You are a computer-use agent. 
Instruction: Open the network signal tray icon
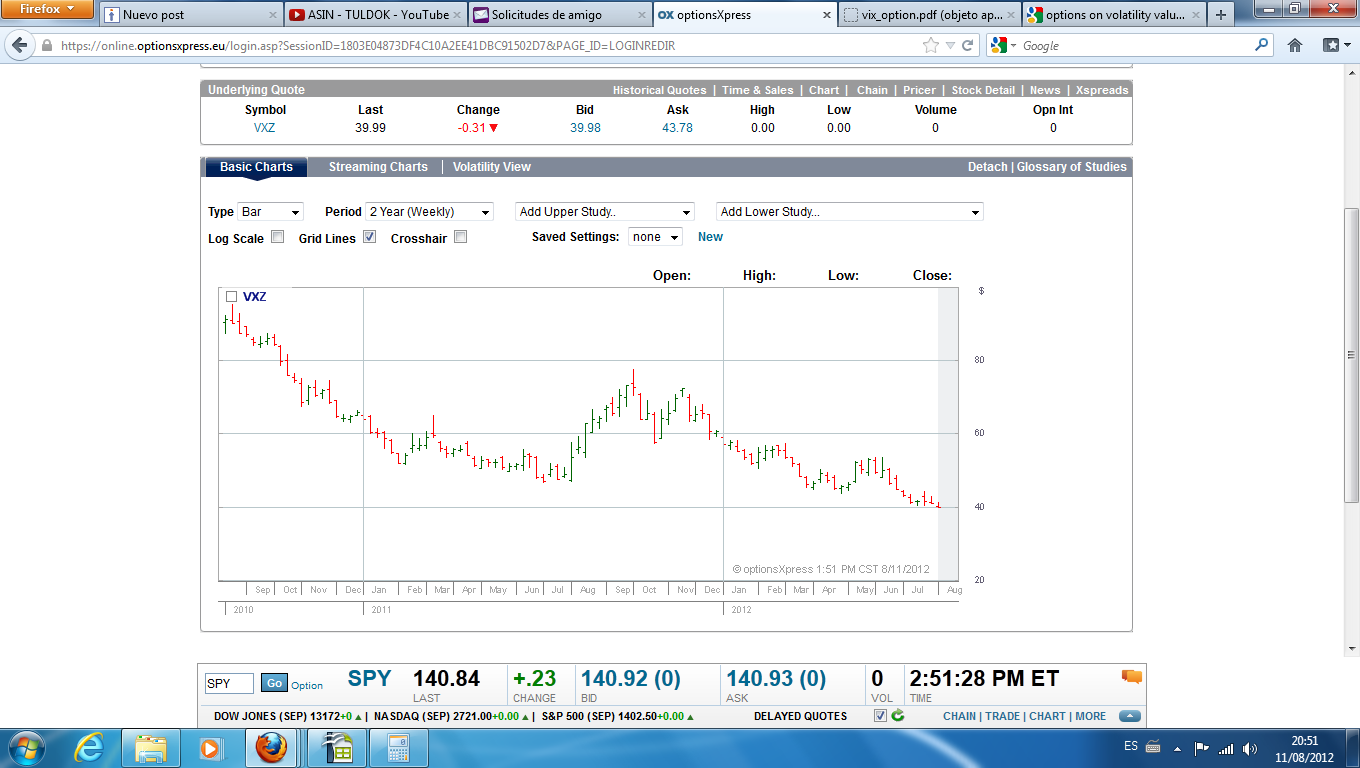click(1226, 748)
